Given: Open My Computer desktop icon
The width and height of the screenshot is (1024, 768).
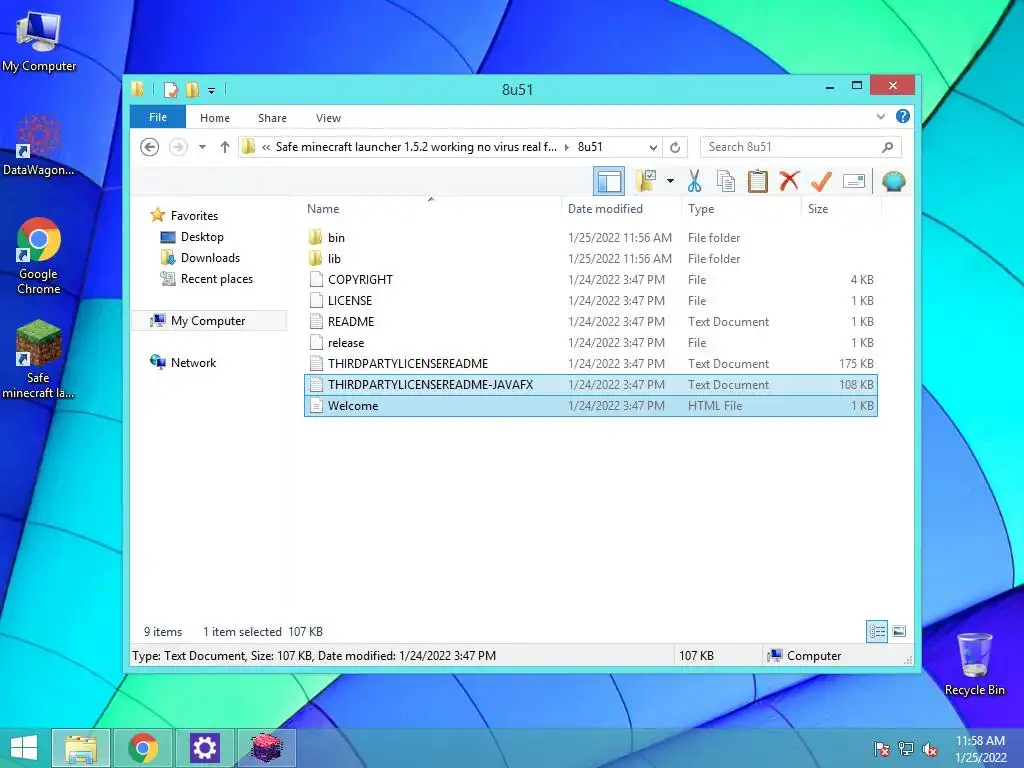Looking at the screenshot, I should point(39,41).
